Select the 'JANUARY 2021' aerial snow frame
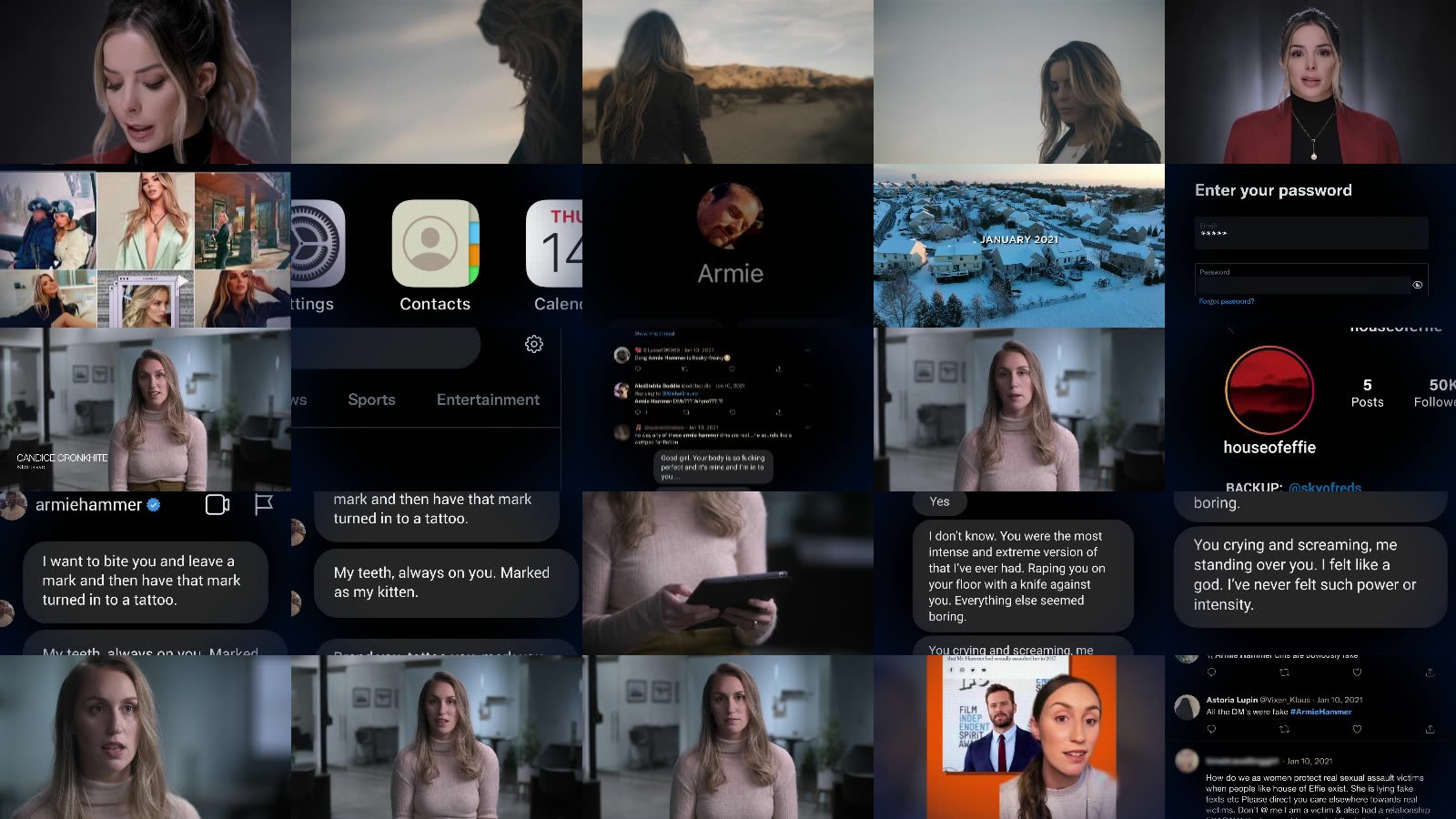The height and width of the screenshot is (819, 1456). pos(1019,246)
